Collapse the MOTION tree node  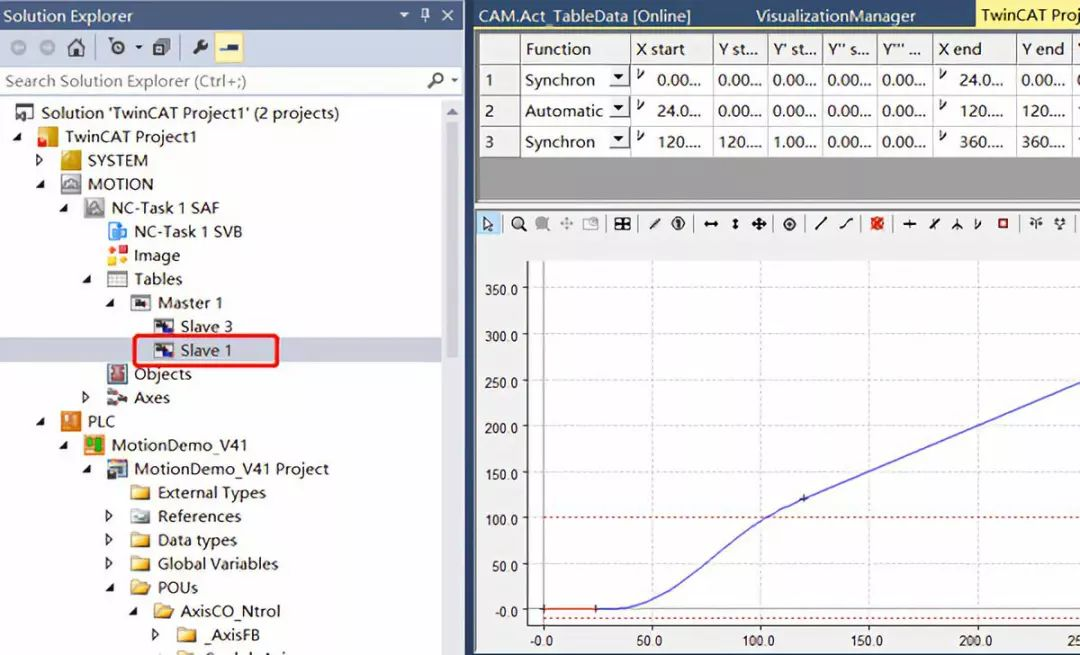tap(41, 185)
